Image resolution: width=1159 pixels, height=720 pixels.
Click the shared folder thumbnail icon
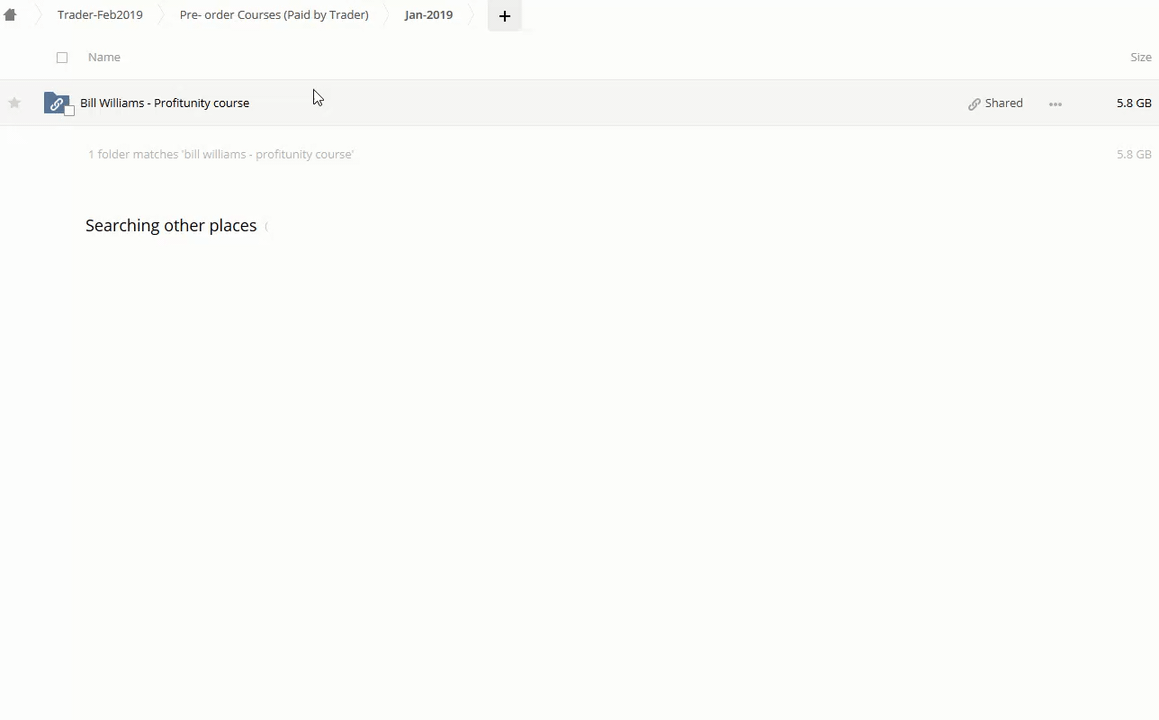point(57,103)
